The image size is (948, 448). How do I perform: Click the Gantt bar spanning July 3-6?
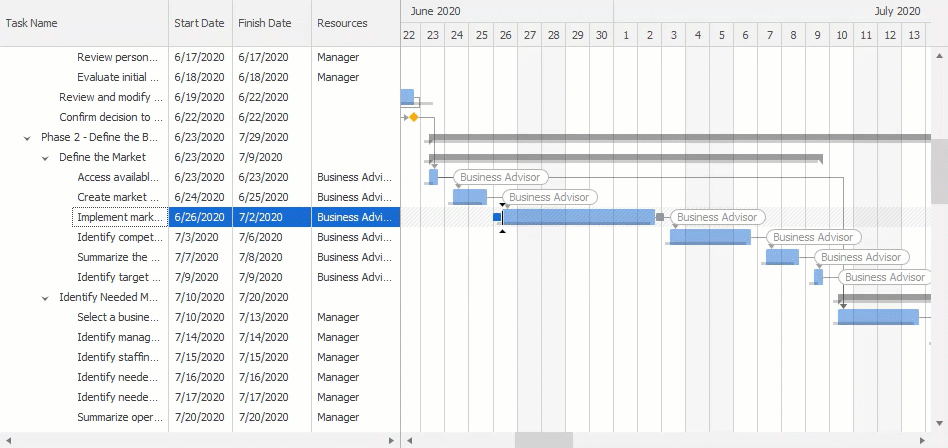pos(710,236)
